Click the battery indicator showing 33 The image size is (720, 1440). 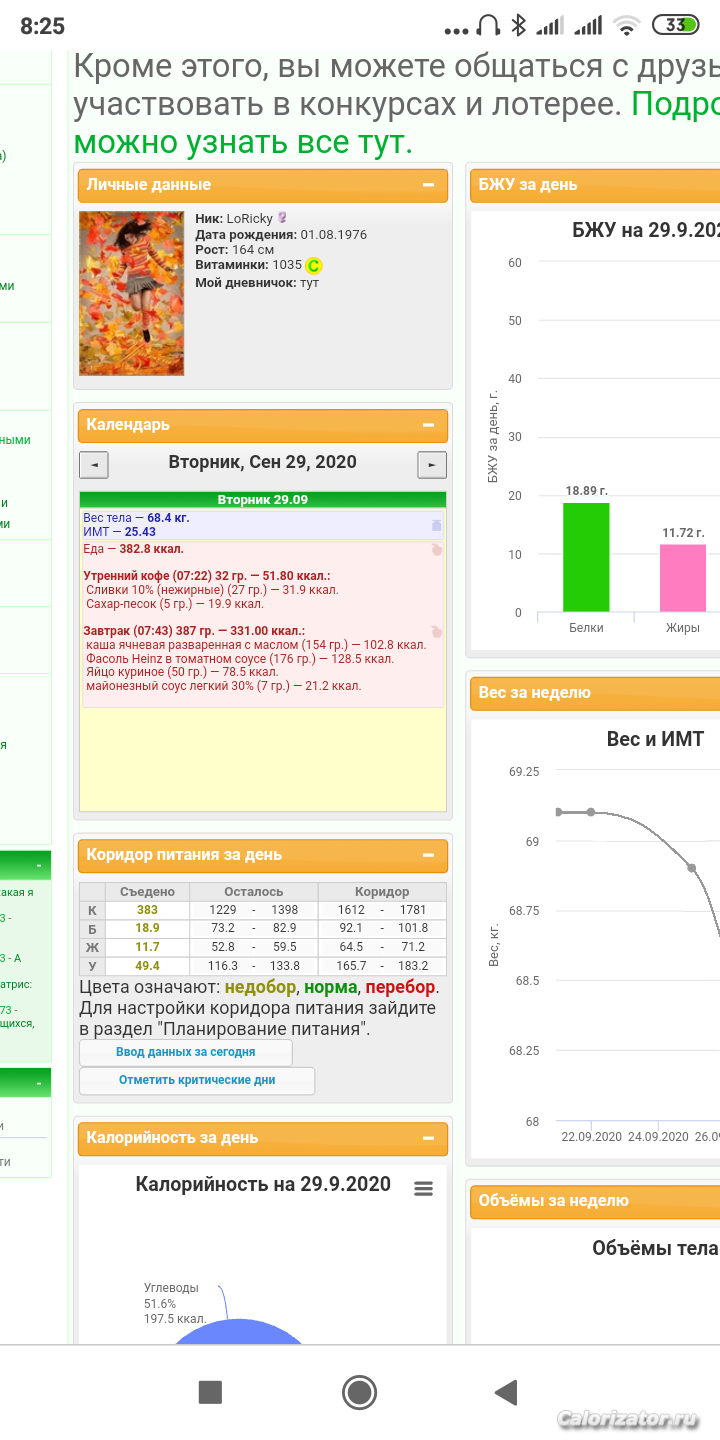click(676, 25)
